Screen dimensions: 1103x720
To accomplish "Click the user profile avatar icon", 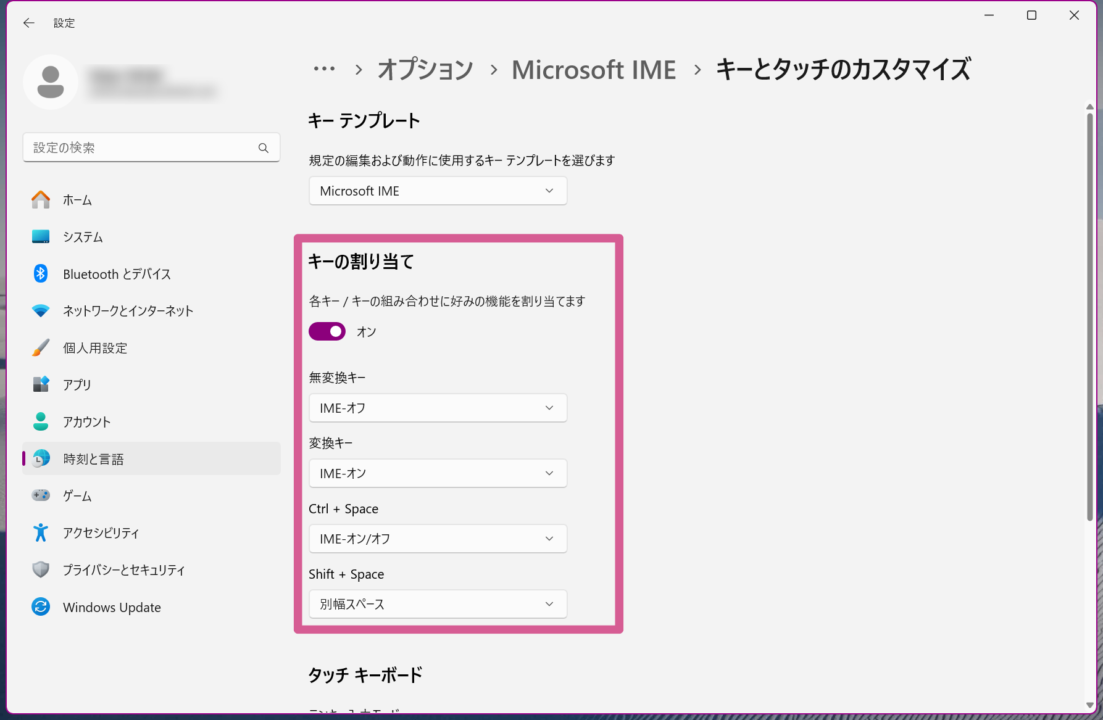I will [x=50, y=82].
